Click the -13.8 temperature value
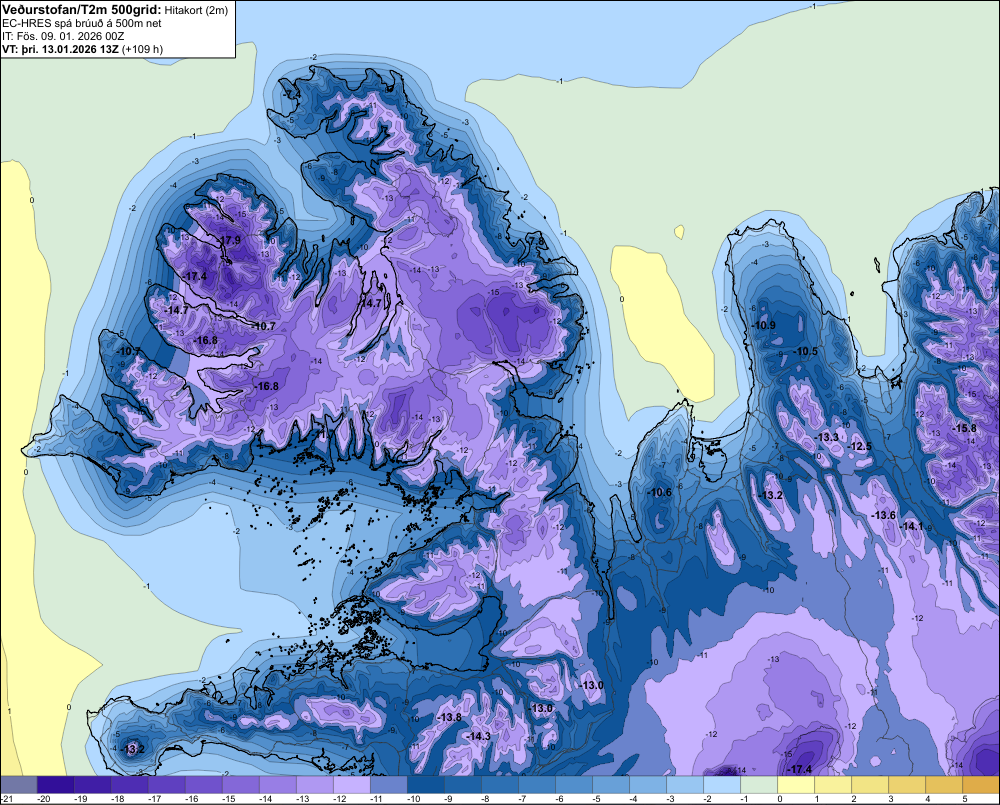 (x=449, y=718)
